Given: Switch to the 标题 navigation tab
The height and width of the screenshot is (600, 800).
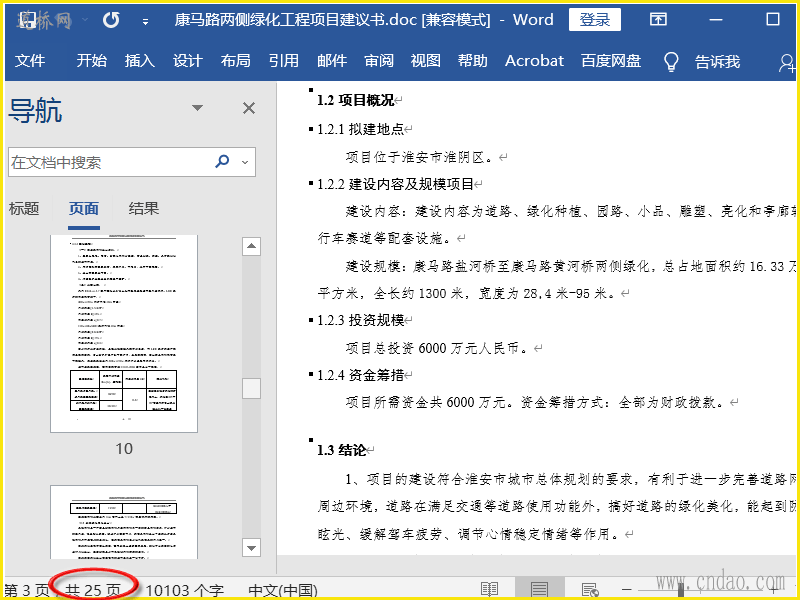Looking at the screenshot, I should [x=24, y=208].
